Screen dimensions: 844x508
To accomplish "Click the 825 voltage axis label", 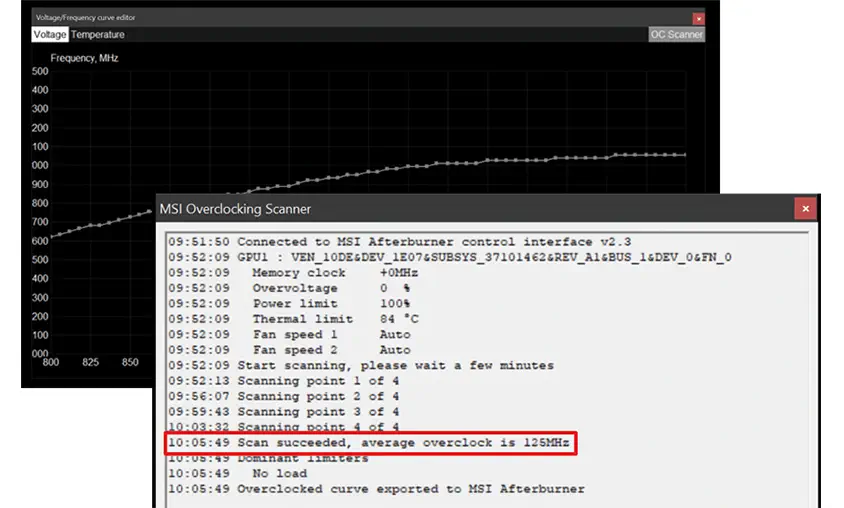I will [90, 362].
